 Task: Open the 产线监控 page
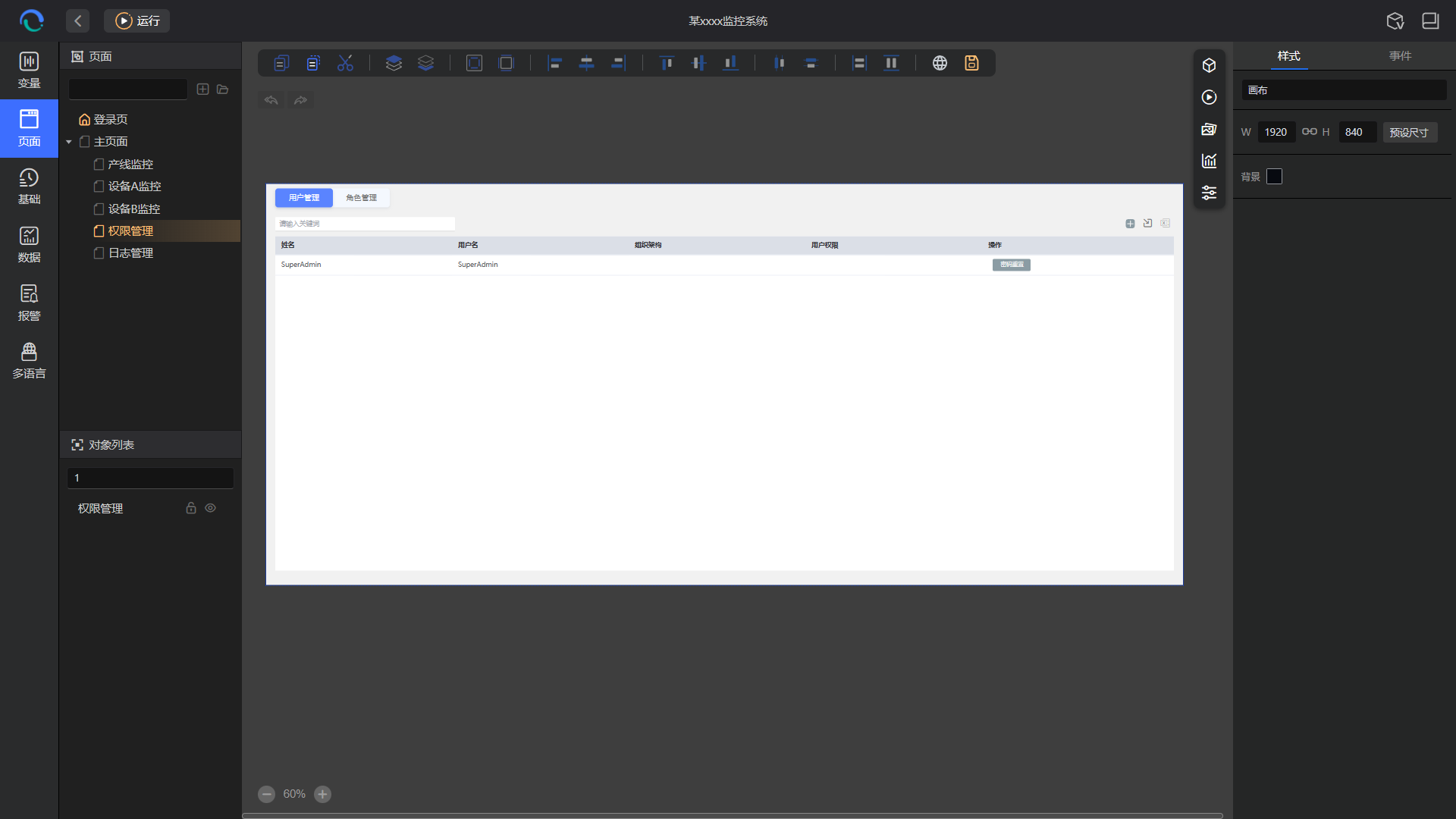(x=130, y=164)
